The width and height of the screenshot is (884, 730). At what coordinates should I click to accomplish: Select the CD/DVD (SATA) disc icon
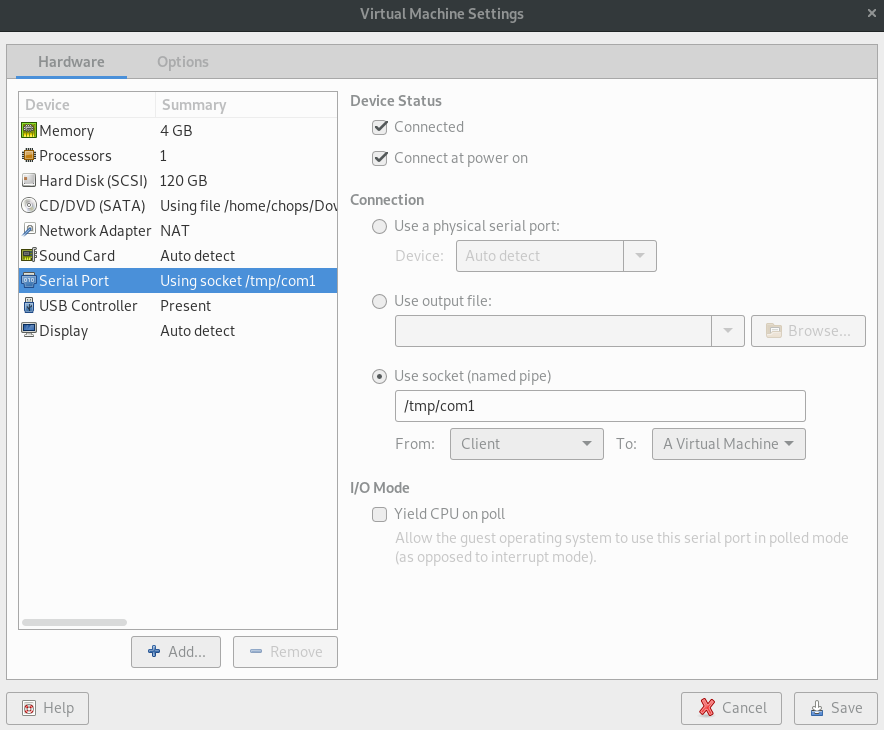click(29, 206)
